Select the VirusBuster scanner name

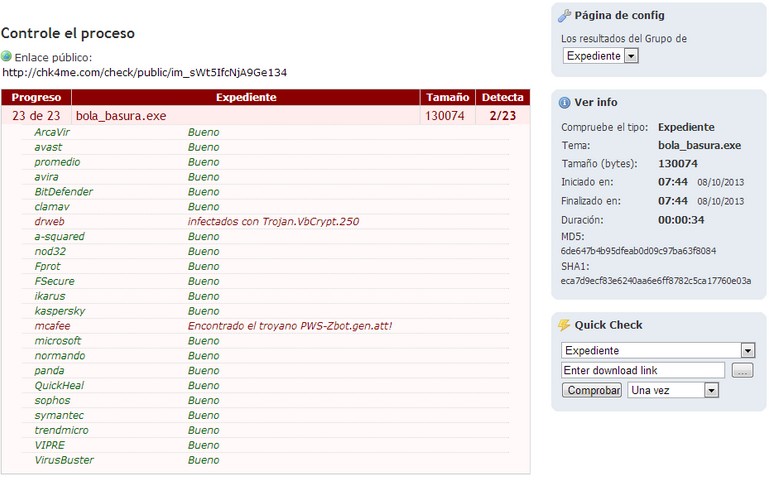click(64, 460)
